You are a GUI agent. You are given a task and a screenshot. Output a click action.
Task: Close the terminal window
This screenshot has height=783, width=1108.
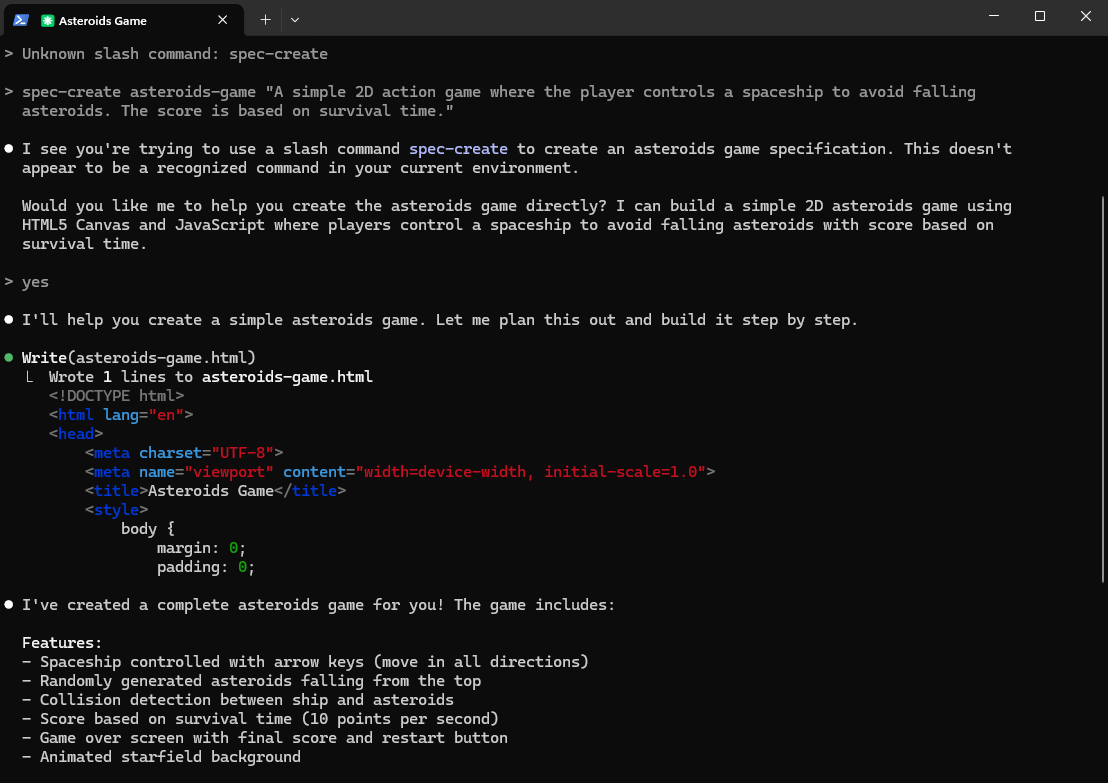click(1085, 16)
